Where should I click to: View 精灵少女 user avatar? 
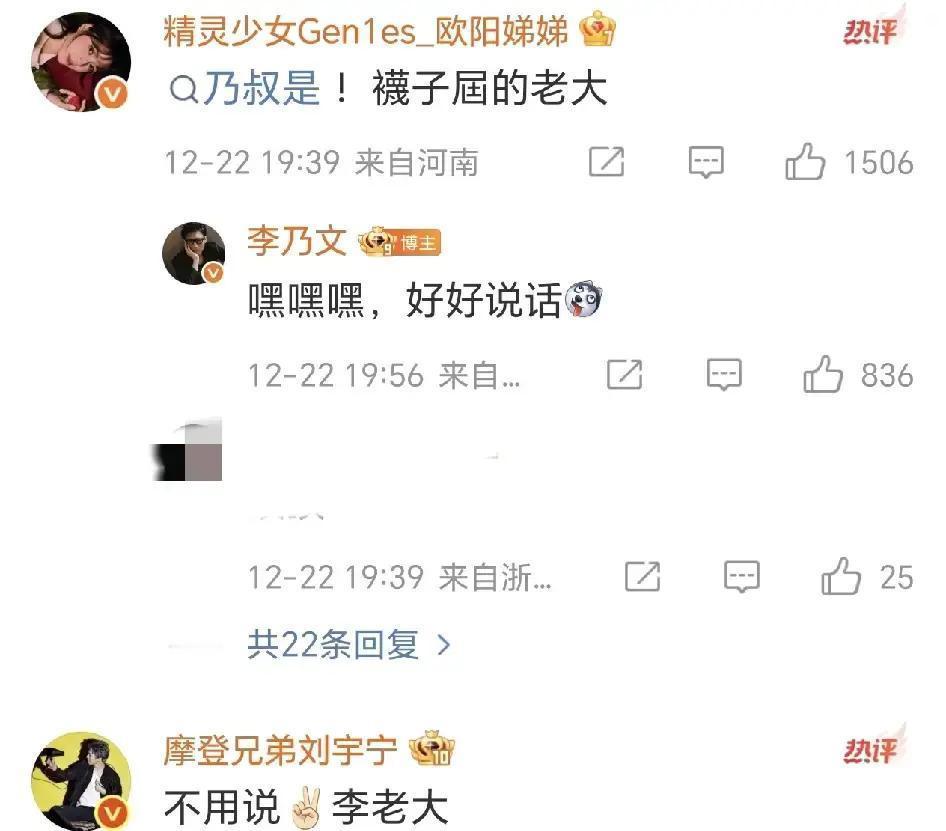pos(81,62)
